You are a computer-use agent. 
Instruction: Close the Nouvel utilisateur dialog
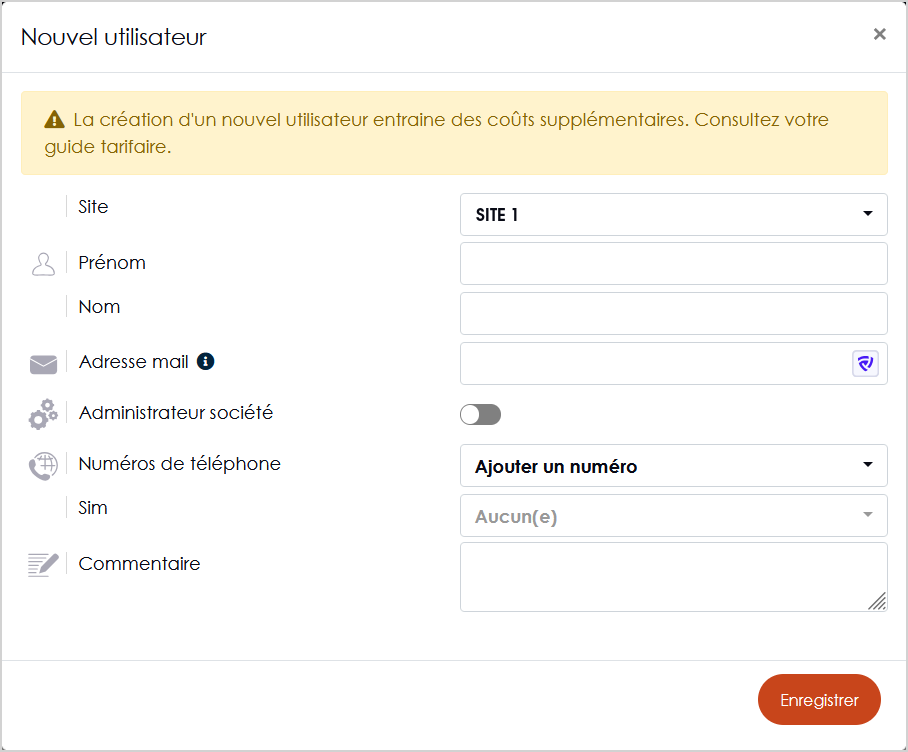click(880, 34)
